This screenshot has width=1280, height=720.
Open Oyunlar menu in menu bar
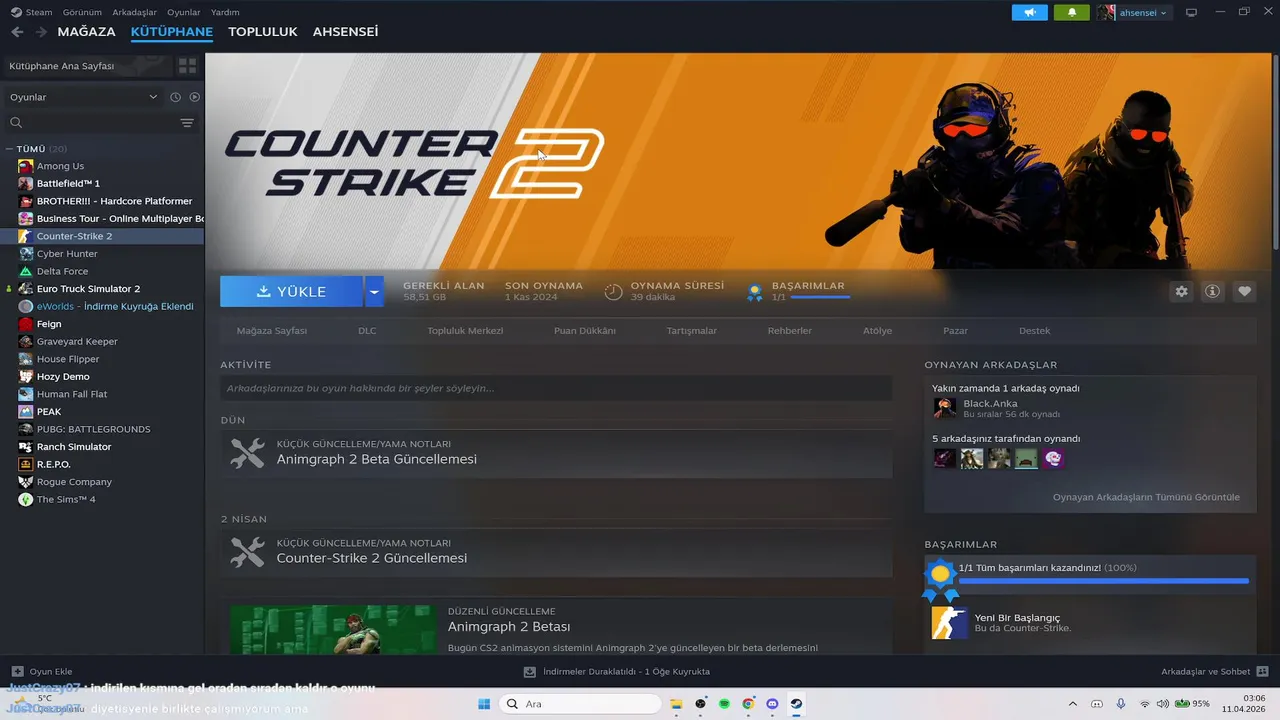[x=184, y=12]
